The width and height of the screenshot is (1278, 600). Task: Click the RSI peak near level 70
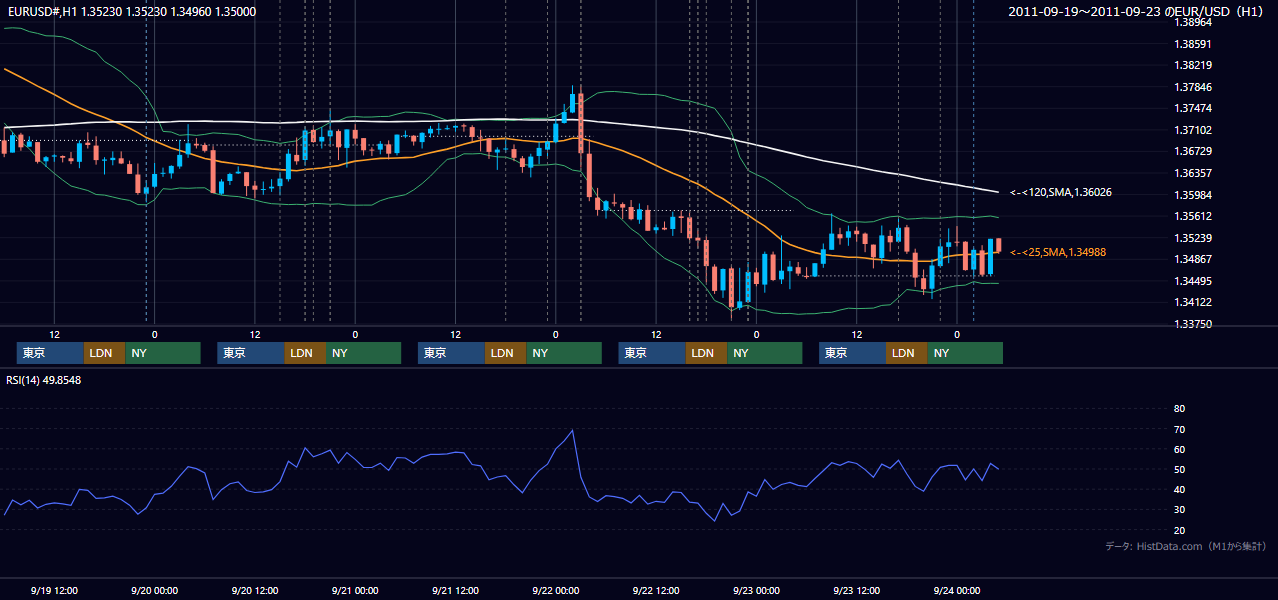[571, 431]
